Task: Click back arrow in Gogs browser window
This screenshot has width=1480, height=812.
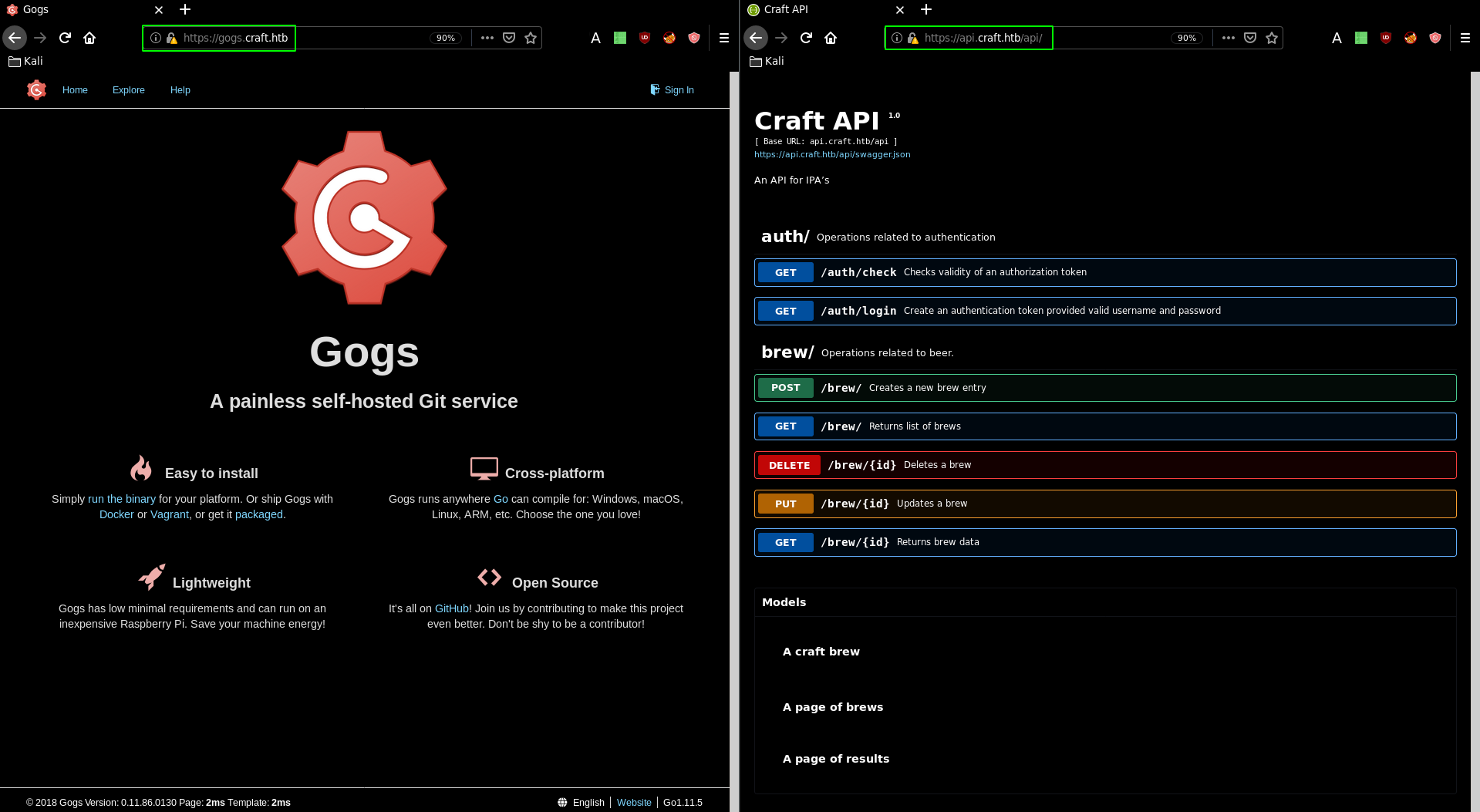Action: [x=15, y=38]
